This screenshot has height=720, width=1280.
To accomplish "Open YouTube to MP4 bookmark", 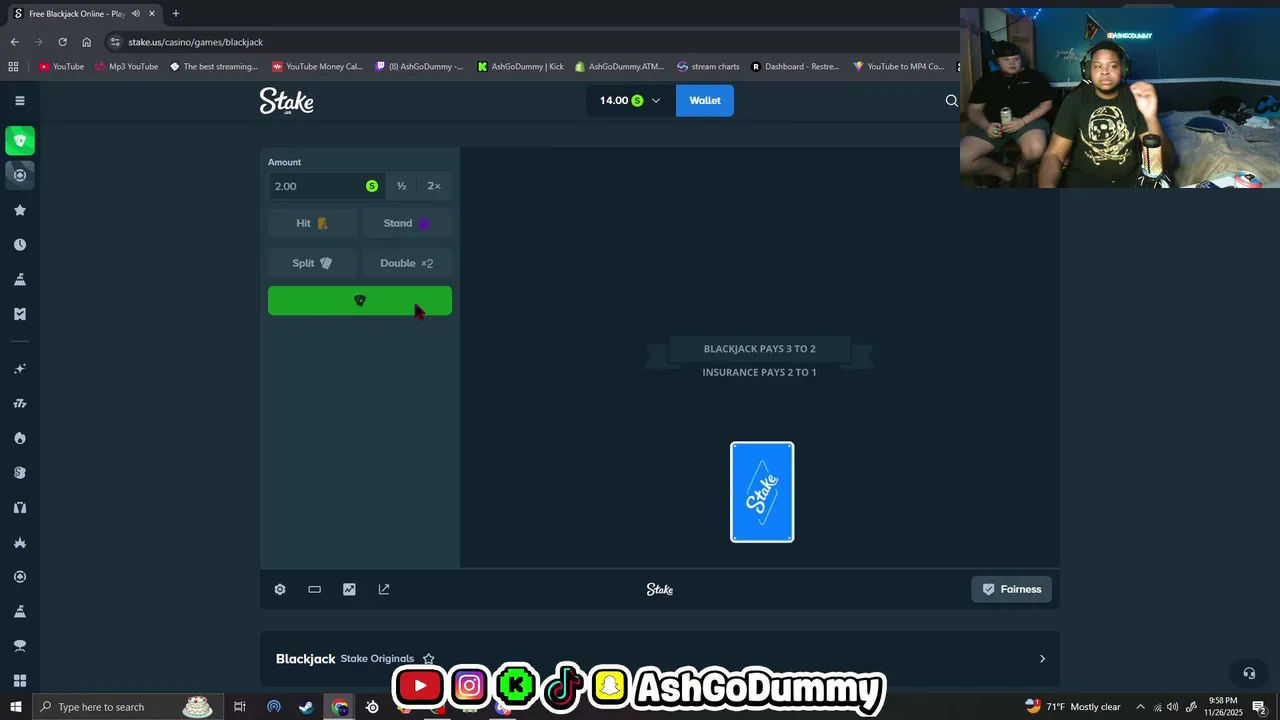I will pos(898,67).
